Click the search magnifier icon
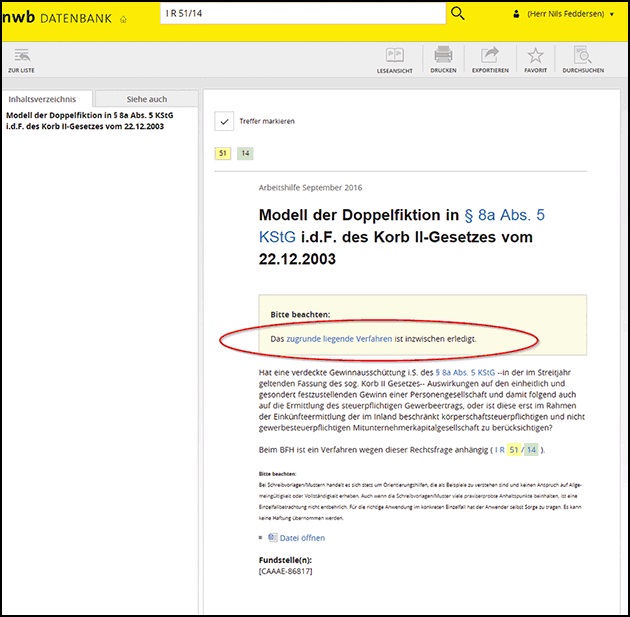Viewport: 630px width, 617px height. click(x=458, y=13)
